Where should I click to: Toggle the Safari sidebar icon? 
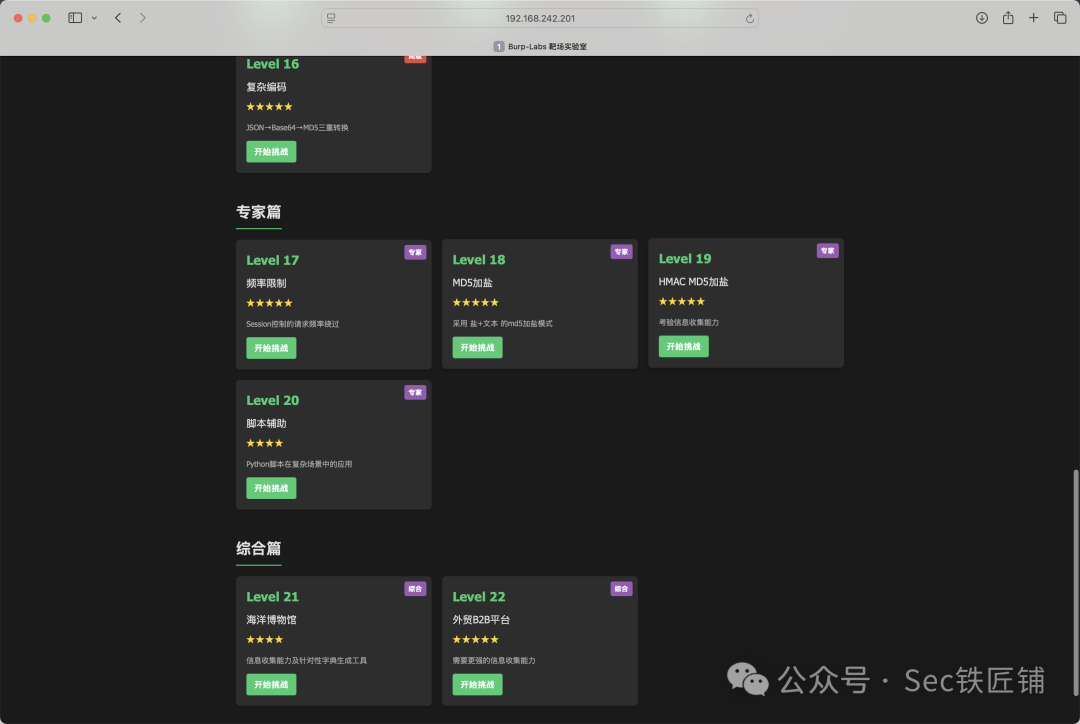[x=73, y=17]
